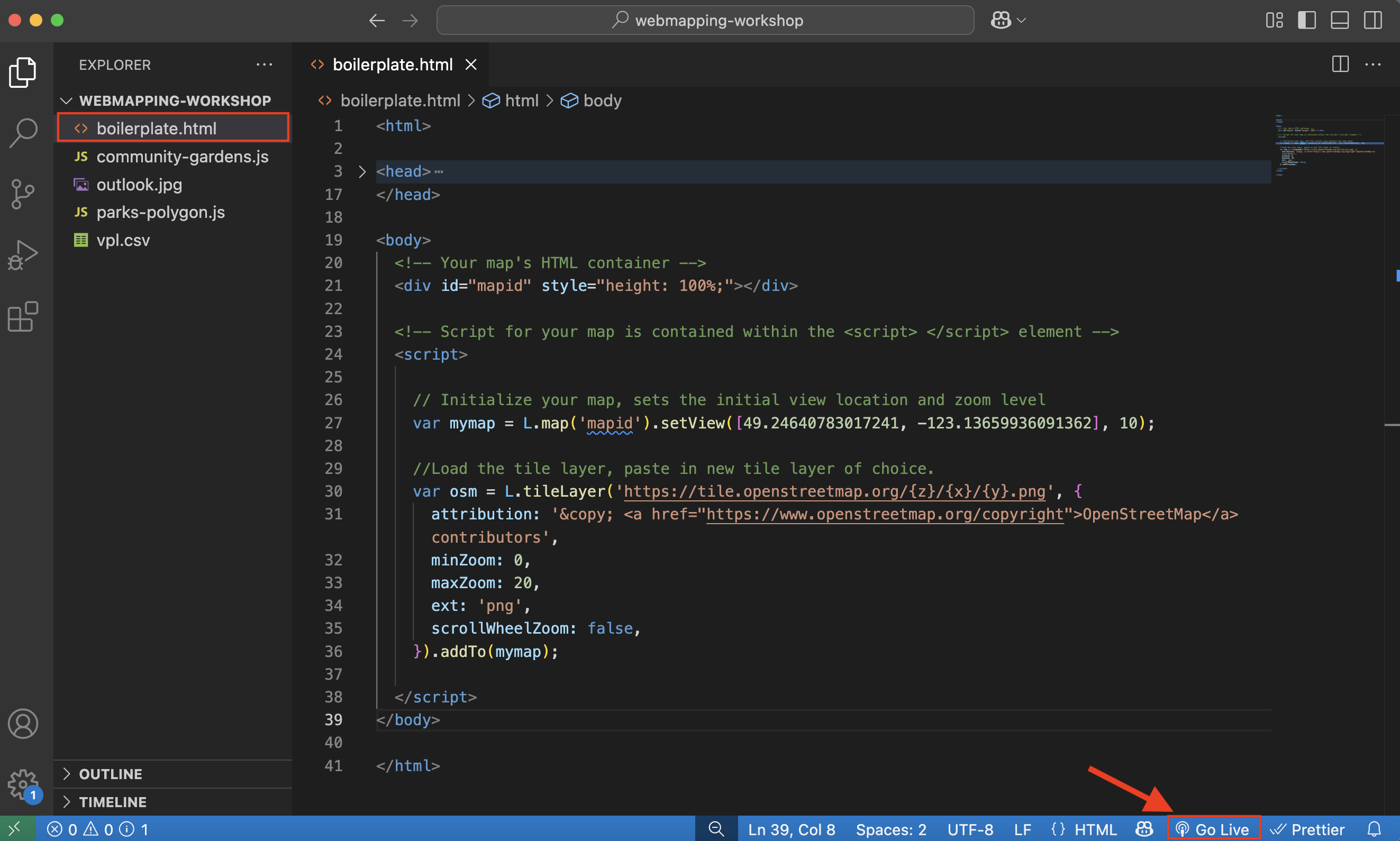Open the errors and warnings problems indicator
Viewport: 1400px width, 841px height.
(97, 829)
